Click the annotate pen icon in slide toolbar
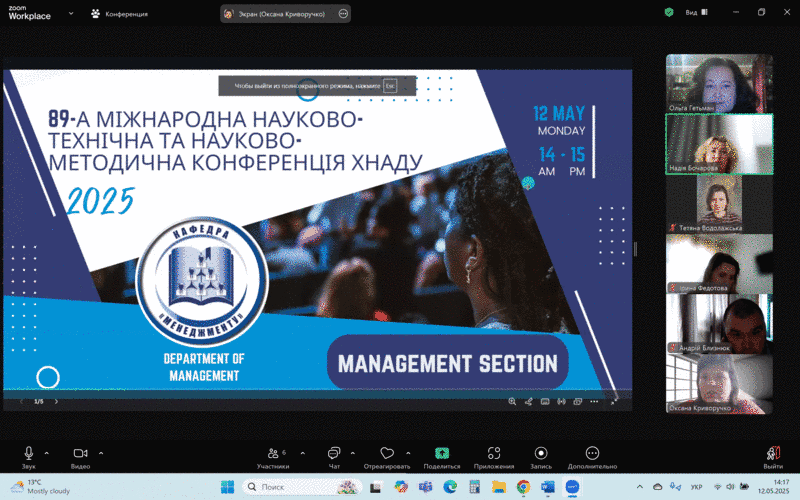 point(529,402)
